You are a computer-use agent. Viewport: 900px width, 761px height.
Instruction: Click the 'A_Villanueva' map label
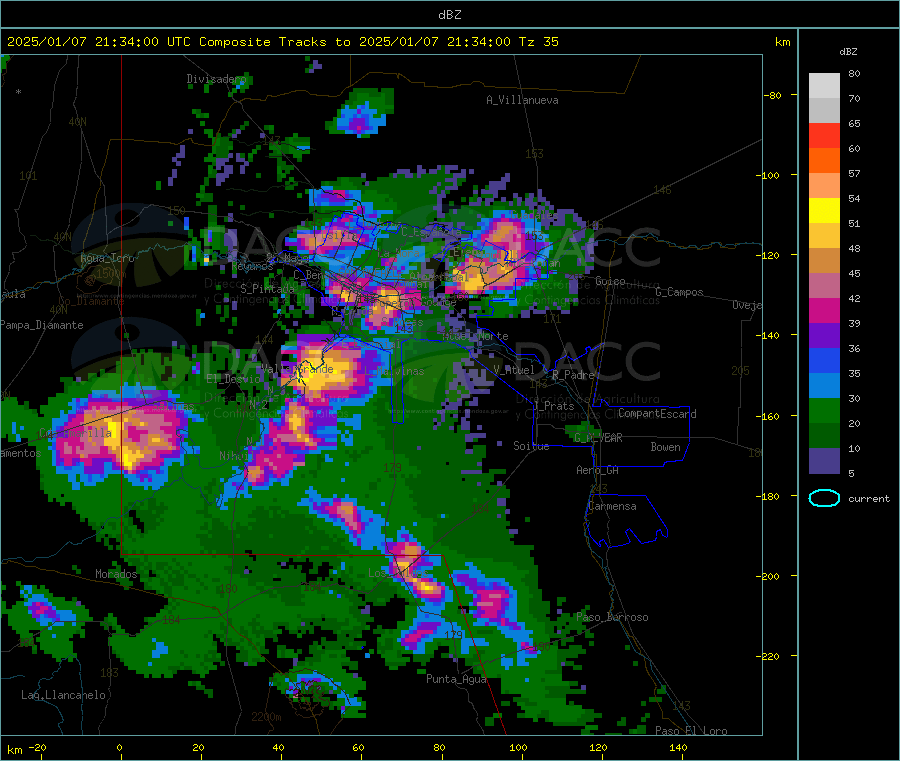tap(522, 100)
